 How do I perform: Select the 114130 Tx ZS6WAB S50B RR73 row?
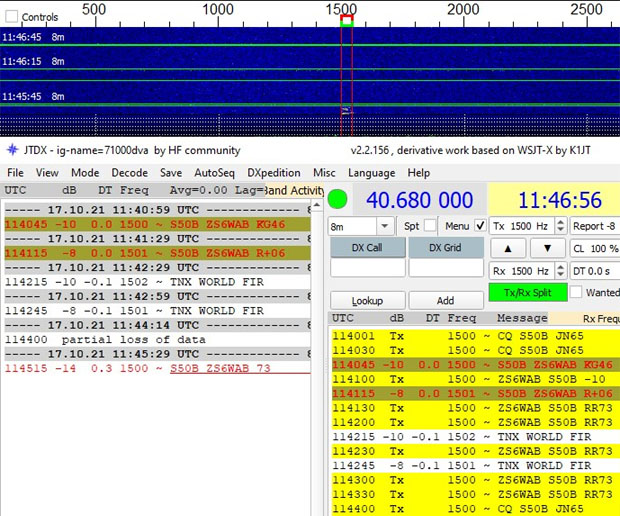(475, 408)
